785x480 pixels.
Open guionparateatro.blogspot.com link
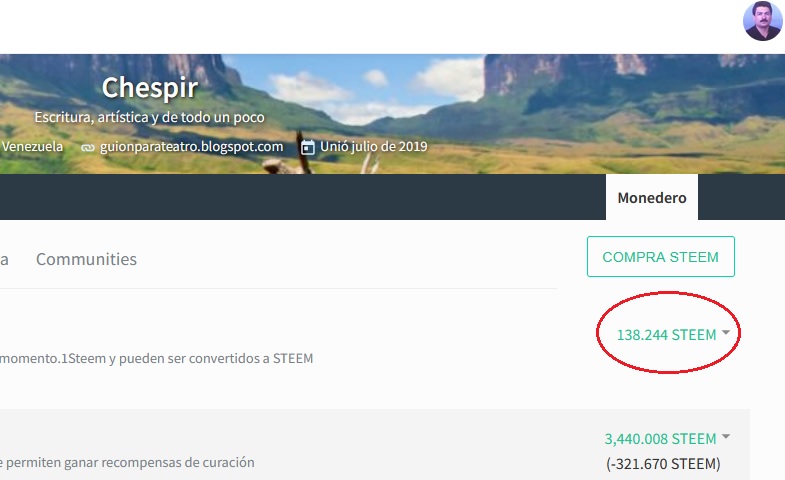click(191, 147)
